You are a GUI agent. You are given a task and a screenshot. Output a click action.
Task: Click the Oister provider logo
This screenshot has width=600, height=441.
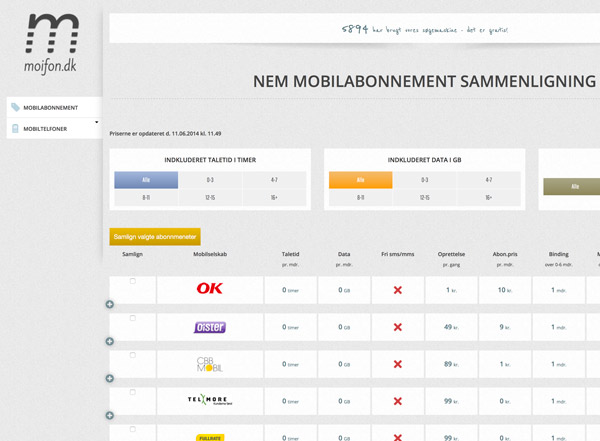pos(210,327)
